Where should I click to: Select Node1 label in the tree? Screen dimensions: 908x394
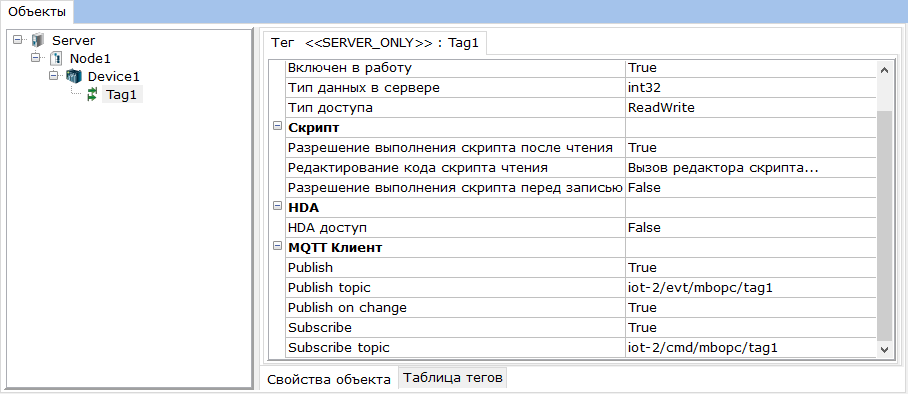point(90,59)
